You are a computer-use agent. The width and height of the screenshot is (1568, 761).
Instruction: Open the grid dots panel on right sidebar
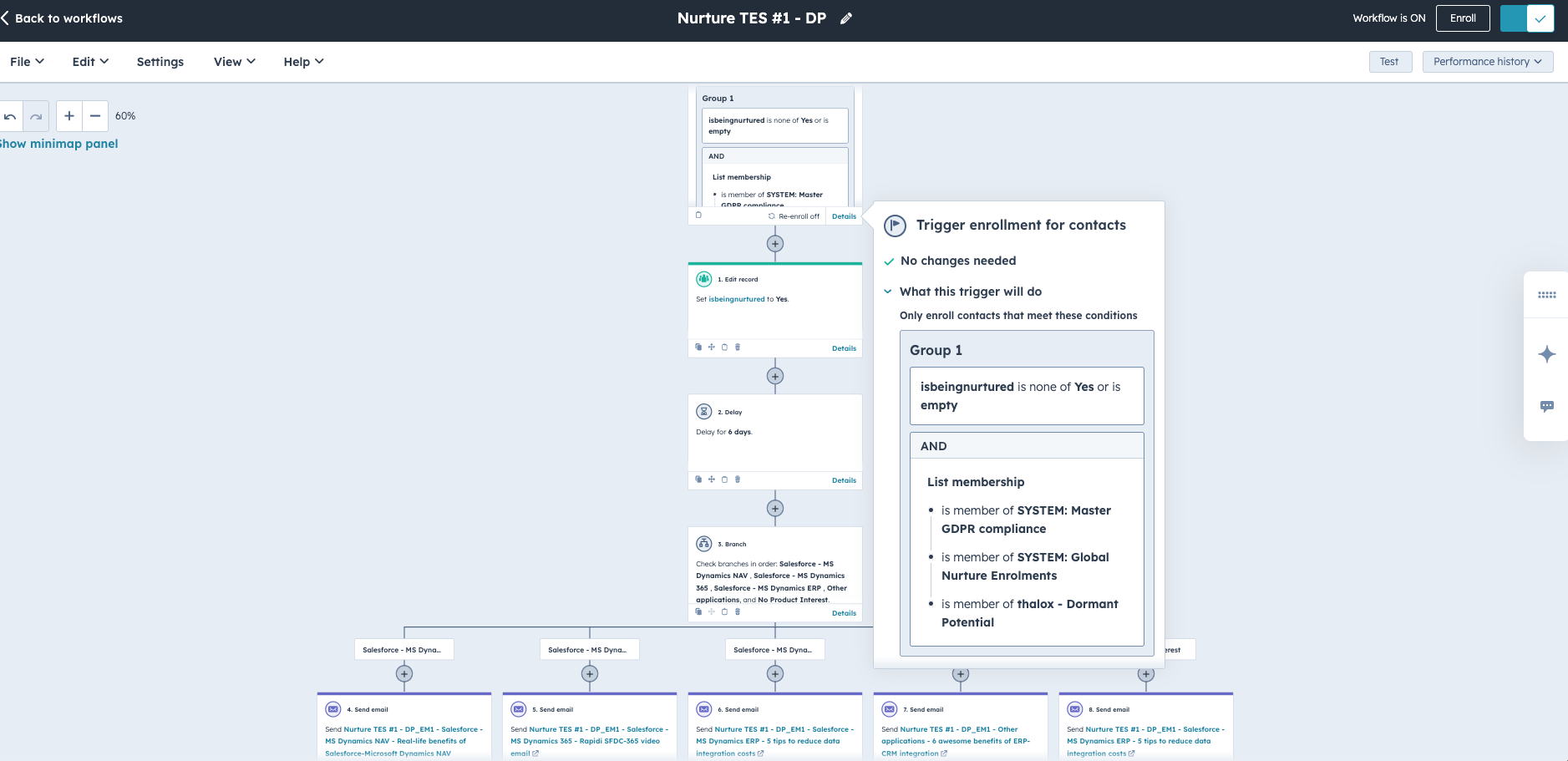coord(1547,295)
